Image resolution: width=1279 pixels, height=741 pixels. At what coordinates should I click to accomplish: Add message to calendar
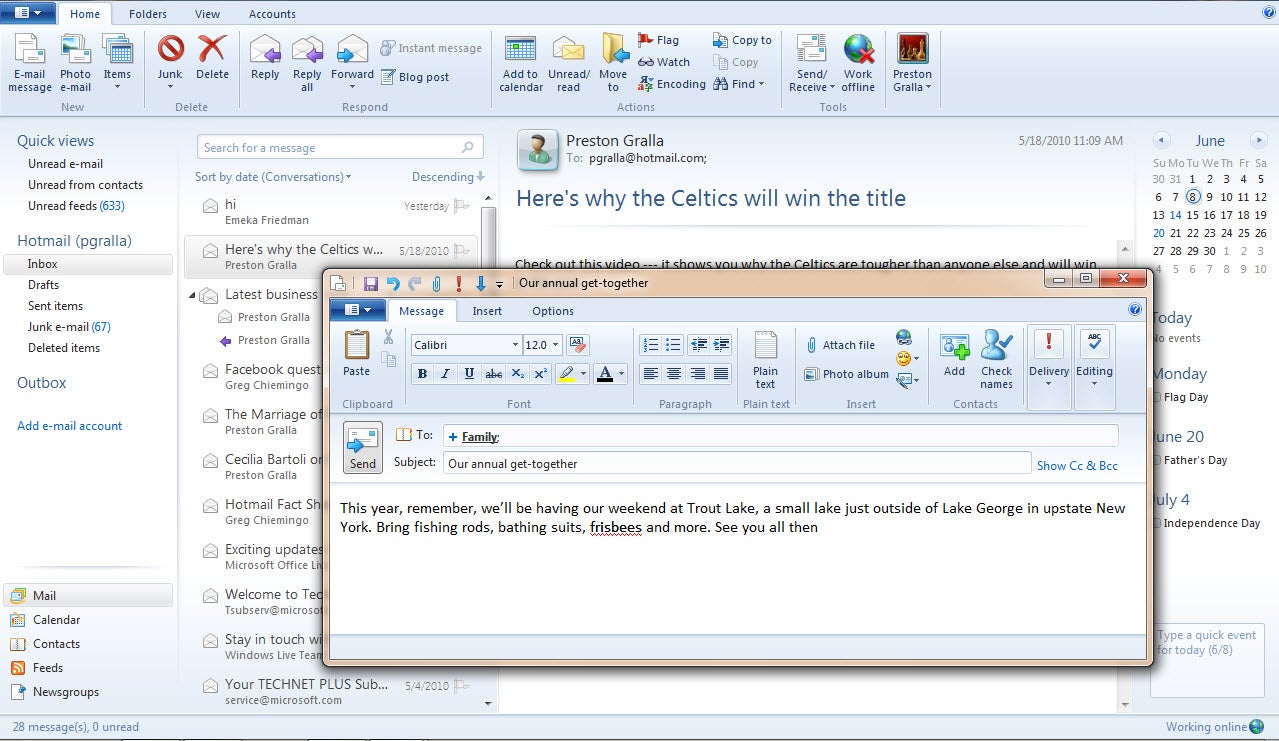point(521,63)
